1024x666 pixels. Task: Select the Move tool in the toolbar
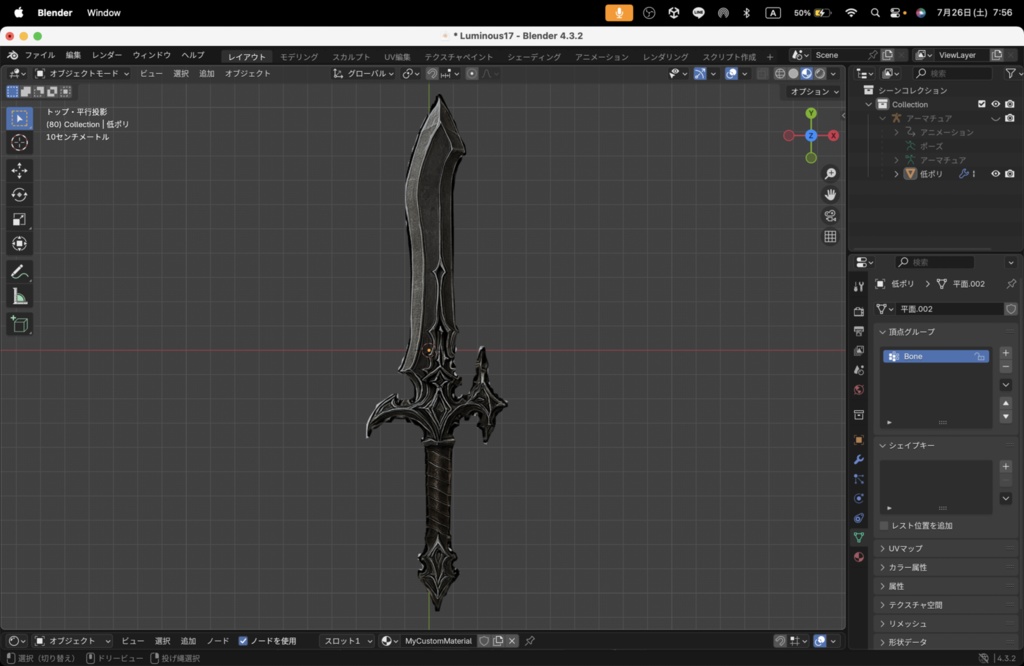tap(20, 170)
